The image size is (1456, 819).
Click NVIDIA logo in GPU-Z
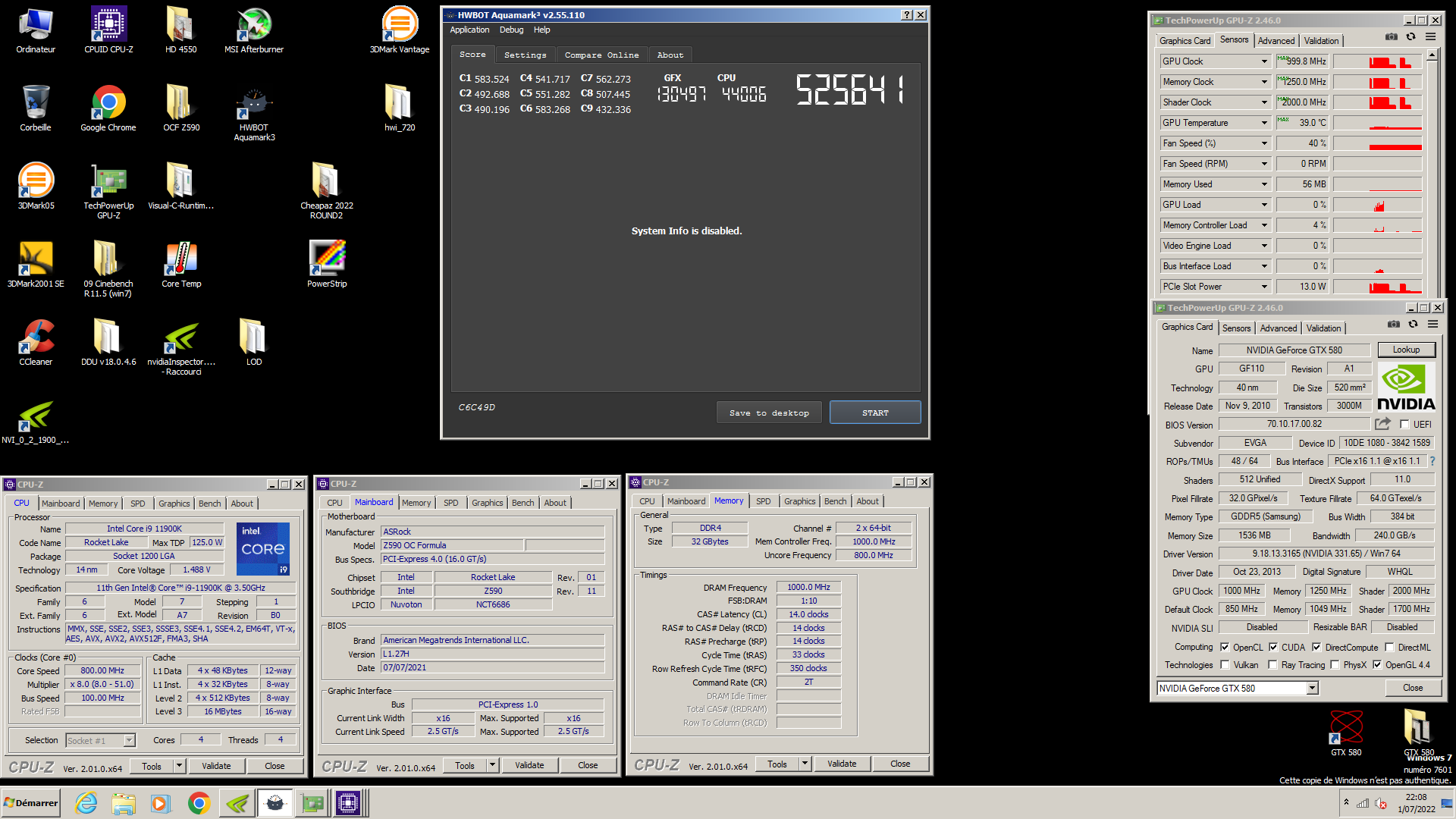(x=1406, y=388)
